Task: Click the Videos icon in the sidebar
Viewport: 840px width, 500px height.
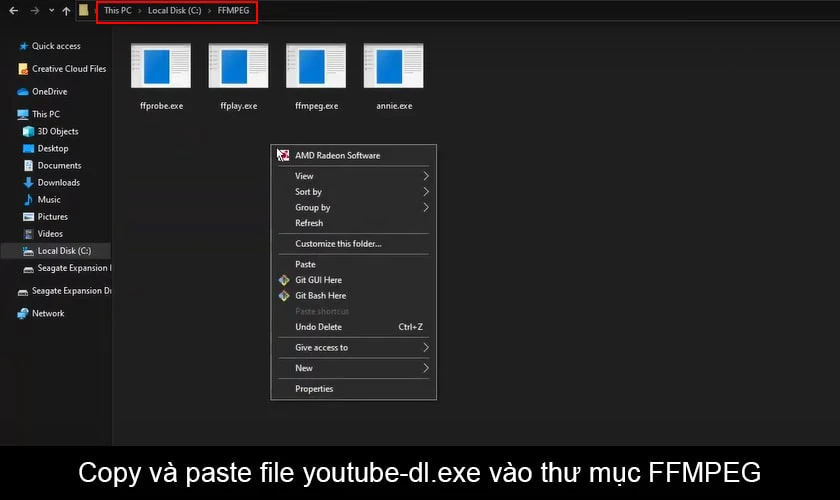Action: (28, 234)
